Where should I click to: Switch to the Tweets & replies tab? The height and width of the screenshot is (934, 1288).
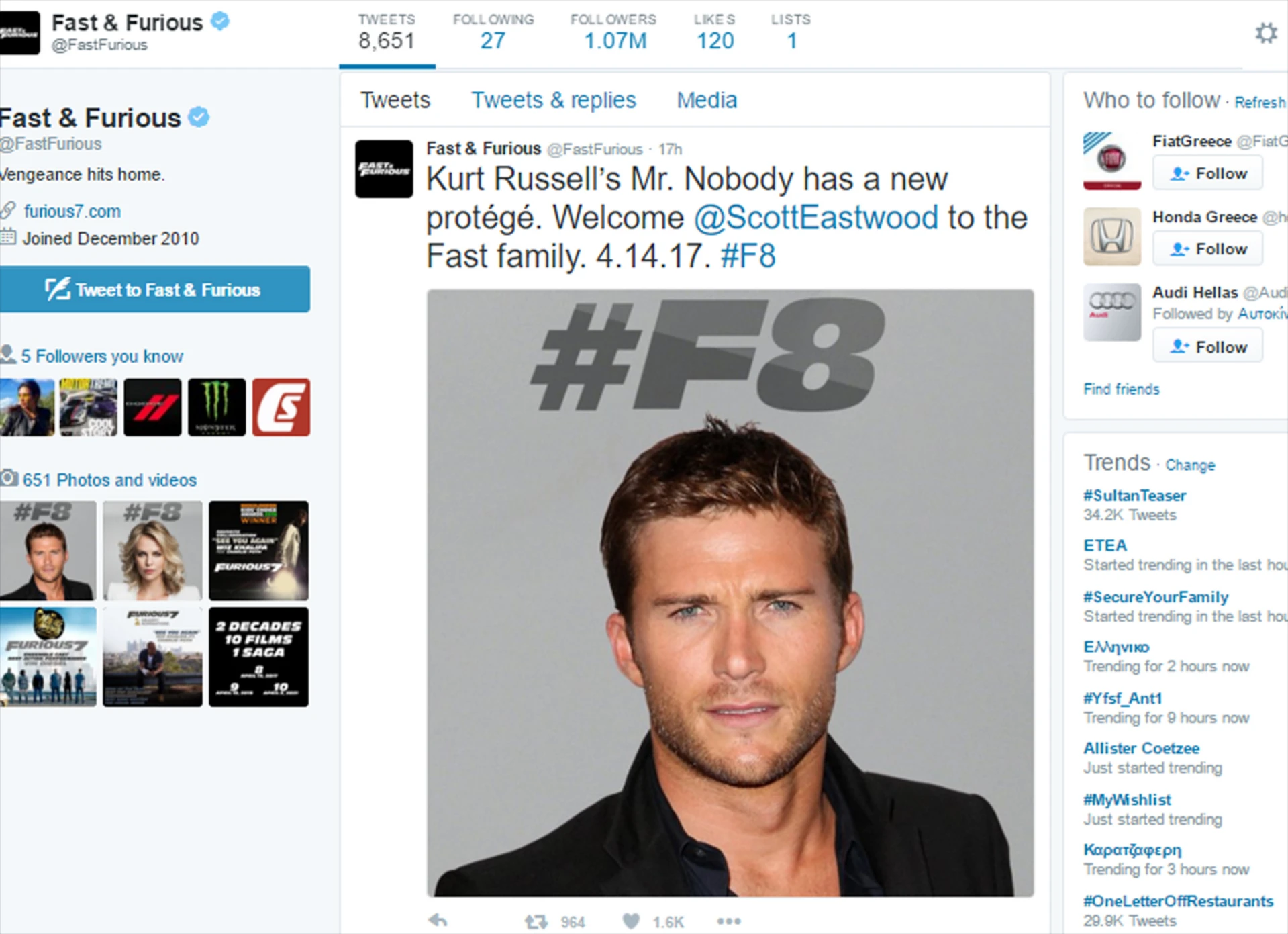pos(553,100)
